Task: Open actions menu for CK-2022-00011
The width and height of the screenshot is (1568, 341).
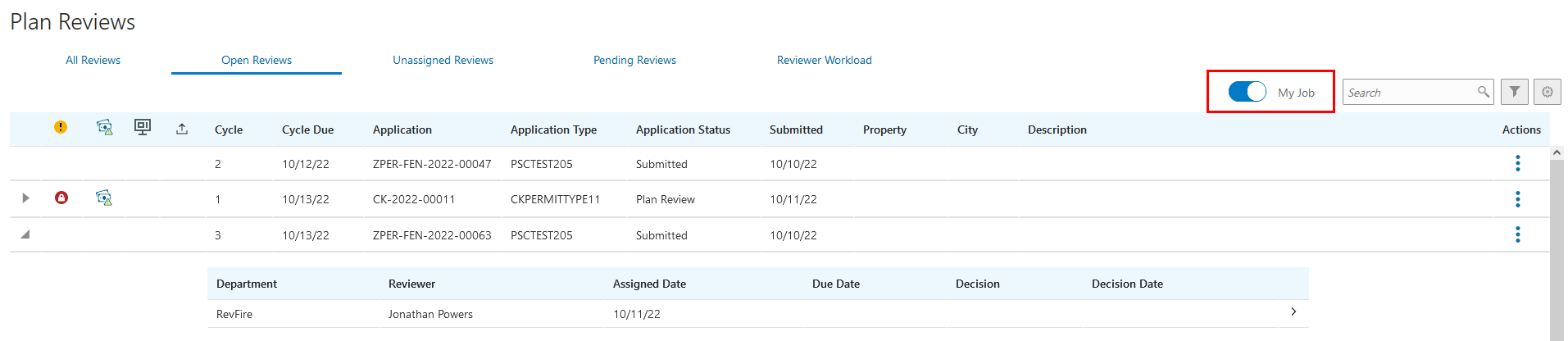Action: [x=1517, y=199]
